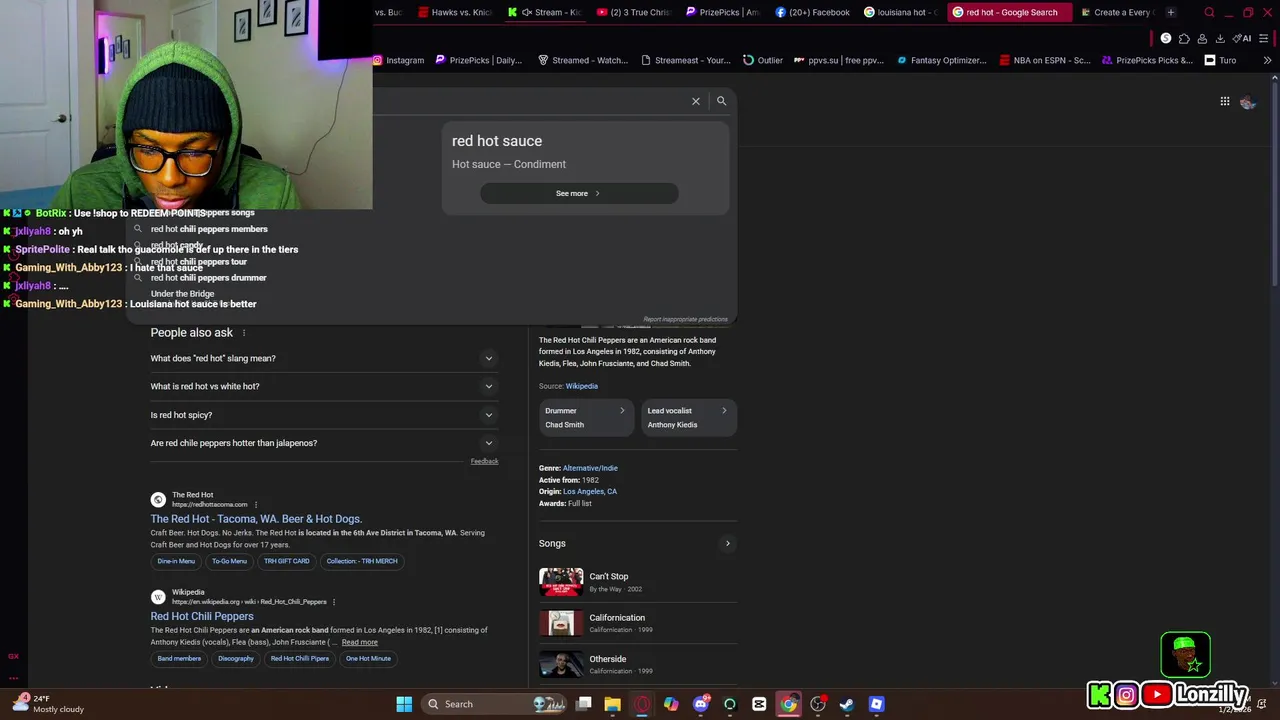Open the NBA on ESPN bookmark
Viewport: 1280px width, 720px height.
point(1044,60)
